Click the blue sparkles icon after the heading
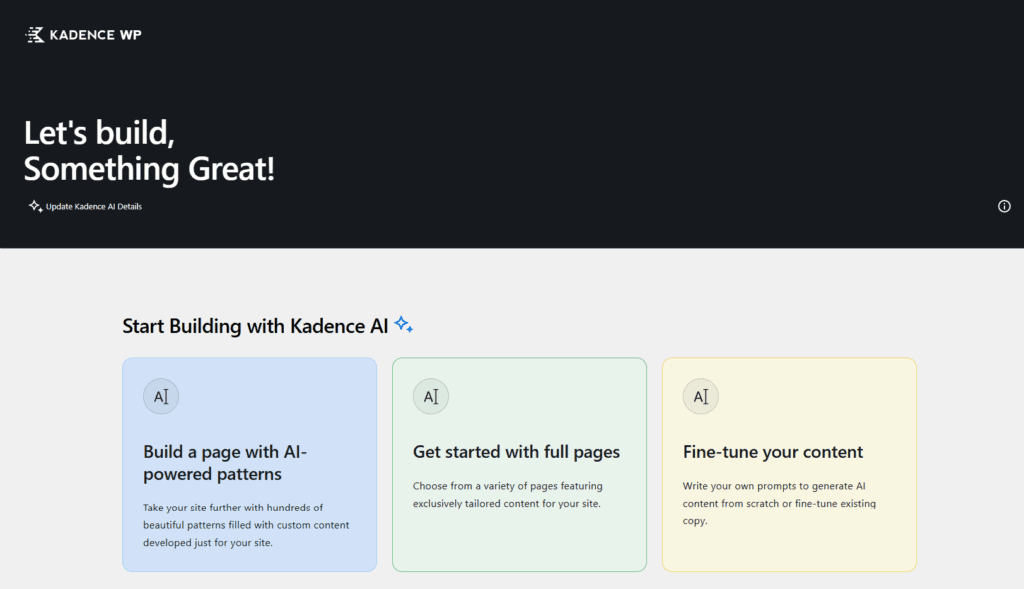 [403, 323]
